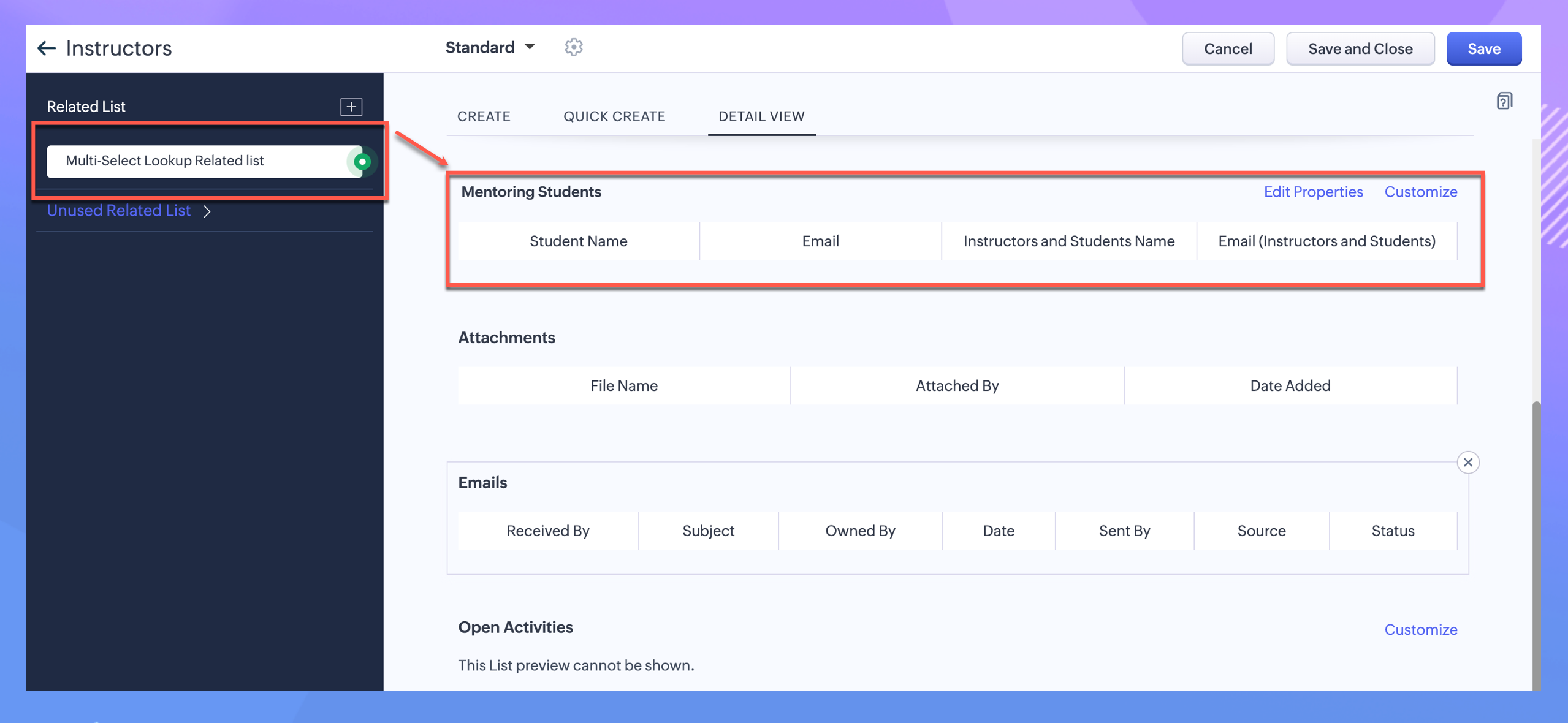Select the DETAIL VIEW tab
This screenshot has height=723, width=1568.
(x=761, y=116)
